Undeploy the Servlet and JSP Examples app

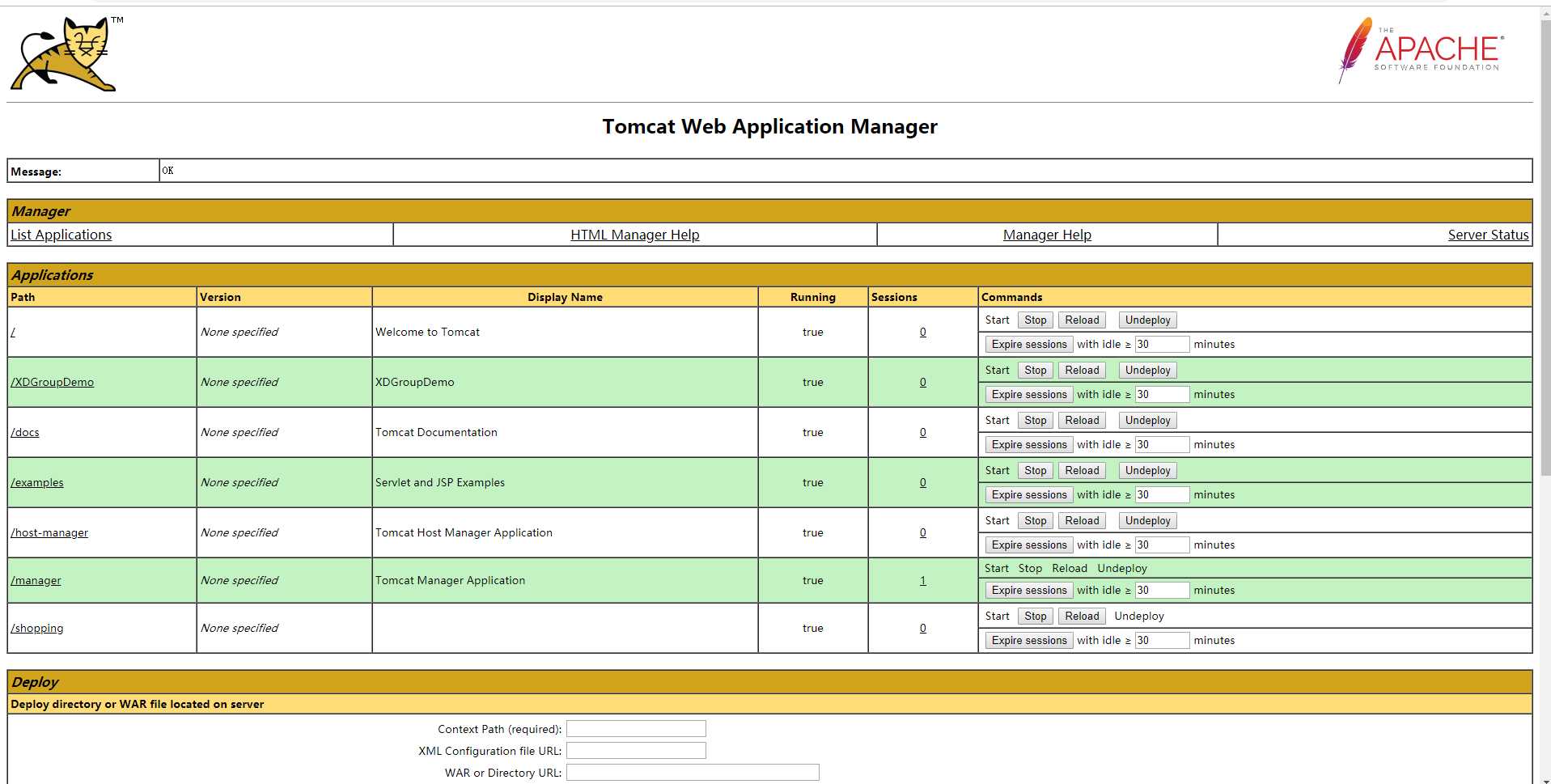pyautogui.click(x=1147, y=471)
